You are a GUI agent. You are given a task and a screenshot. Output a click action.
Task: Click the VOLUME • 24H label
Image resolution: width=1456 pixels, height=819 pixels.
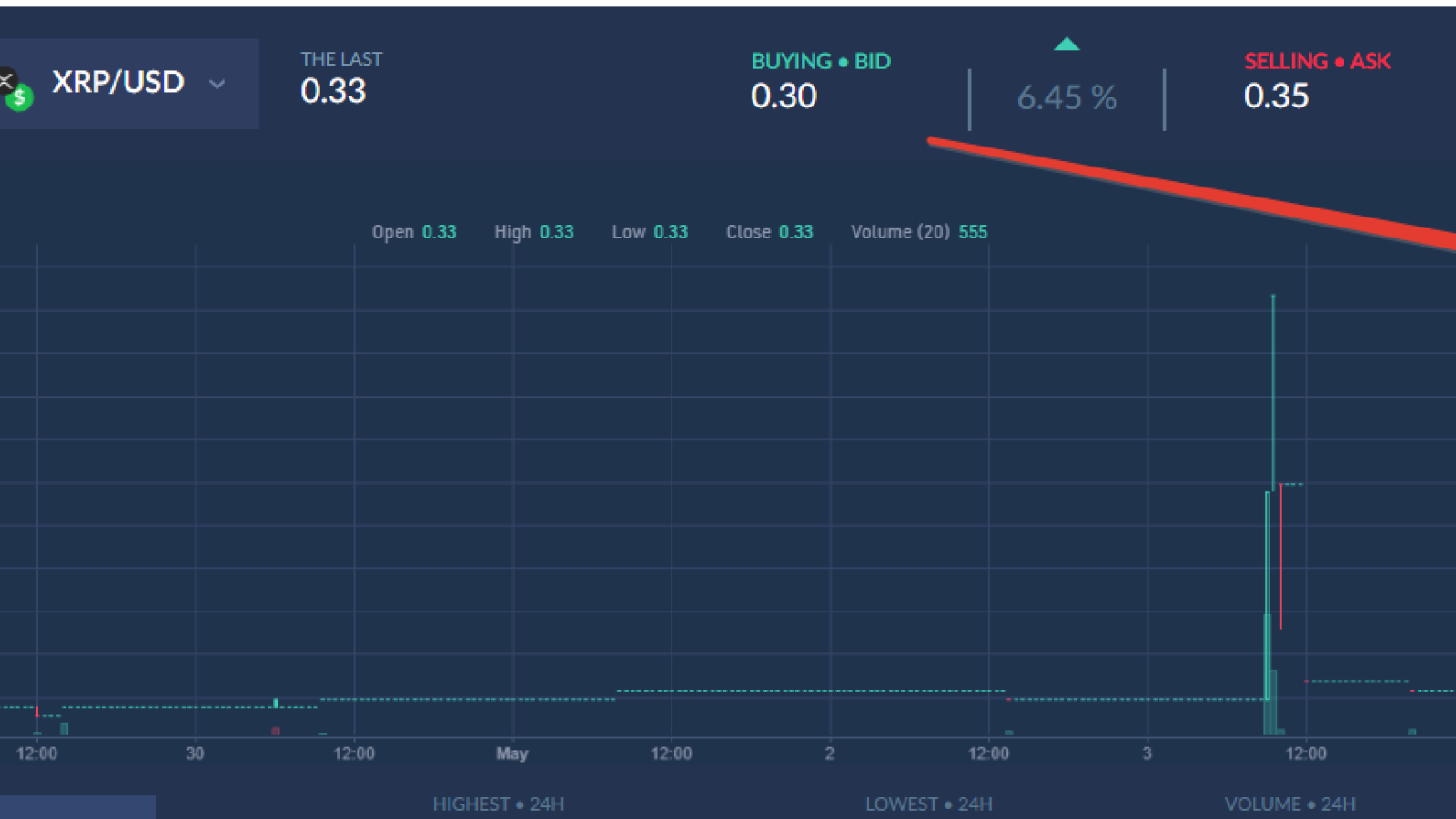tap(1290, 804)
